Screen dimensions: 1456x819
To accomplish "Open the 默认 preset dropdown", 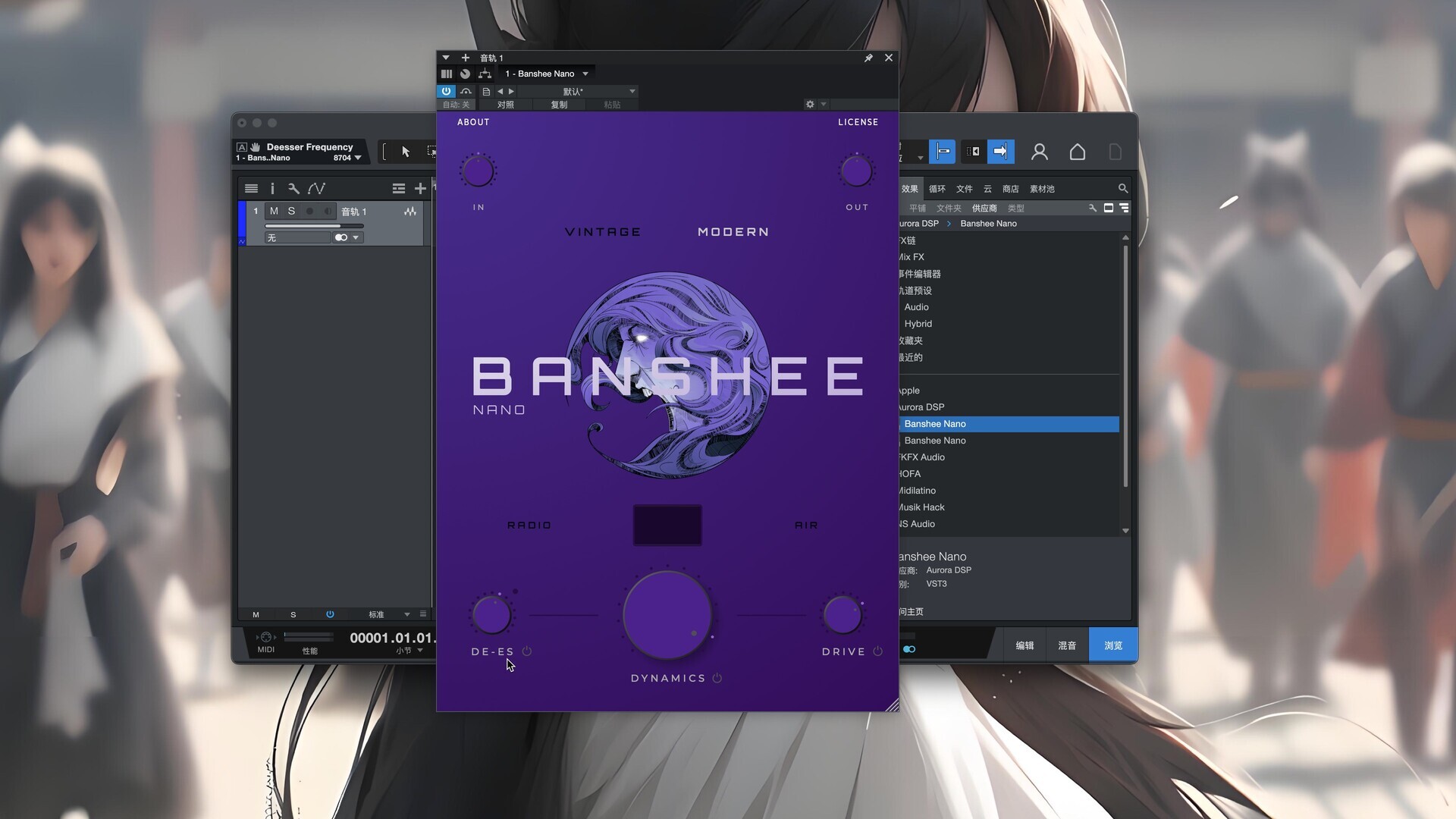I will pos(632,91).
